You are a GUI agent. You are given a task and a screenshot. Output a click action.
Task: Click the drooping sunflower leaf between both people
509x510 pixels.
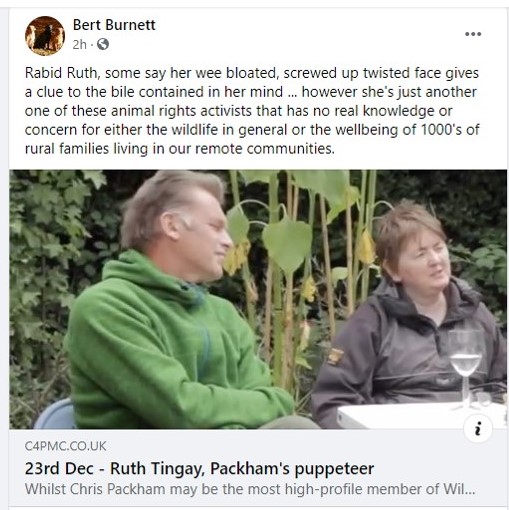pyautogui.click(x=287, y=243)
